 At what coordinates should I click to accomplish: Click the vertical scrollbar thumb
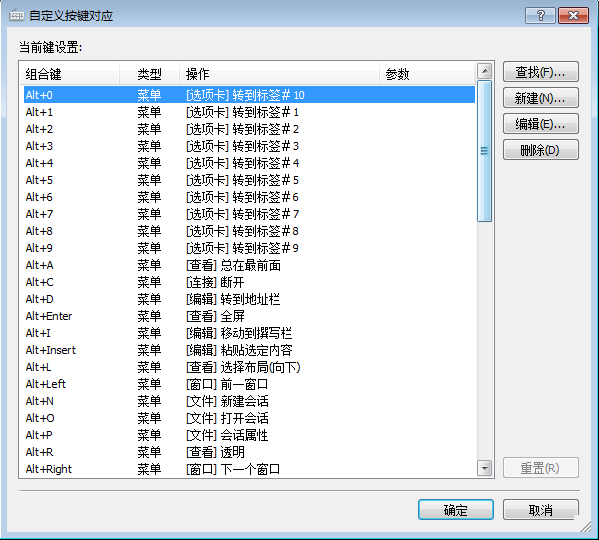(484, 151)
